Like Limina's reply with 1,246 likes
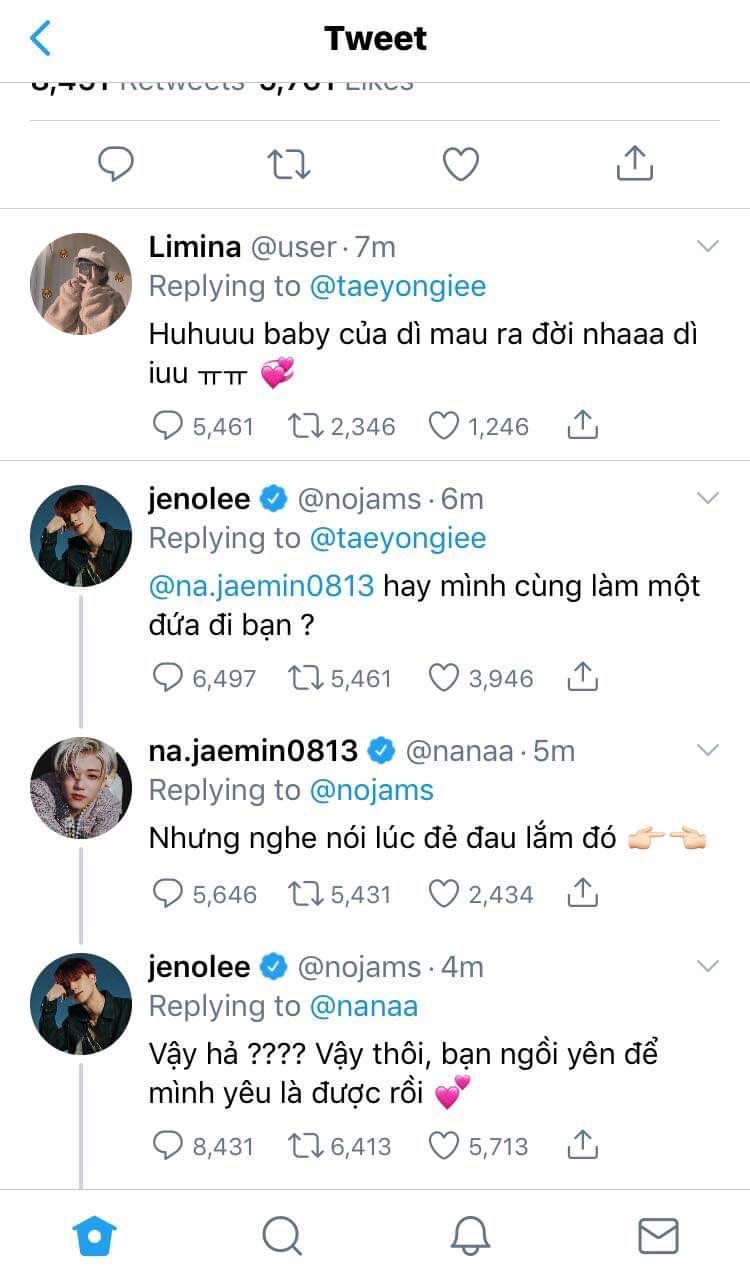750x1288 pixels. 444,426
